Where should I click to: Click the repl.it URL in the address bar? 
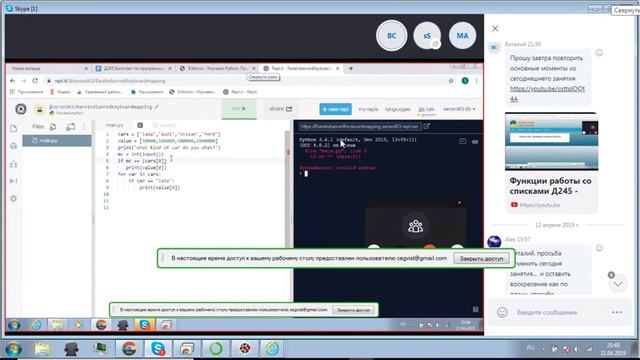[x=110, y=81]
